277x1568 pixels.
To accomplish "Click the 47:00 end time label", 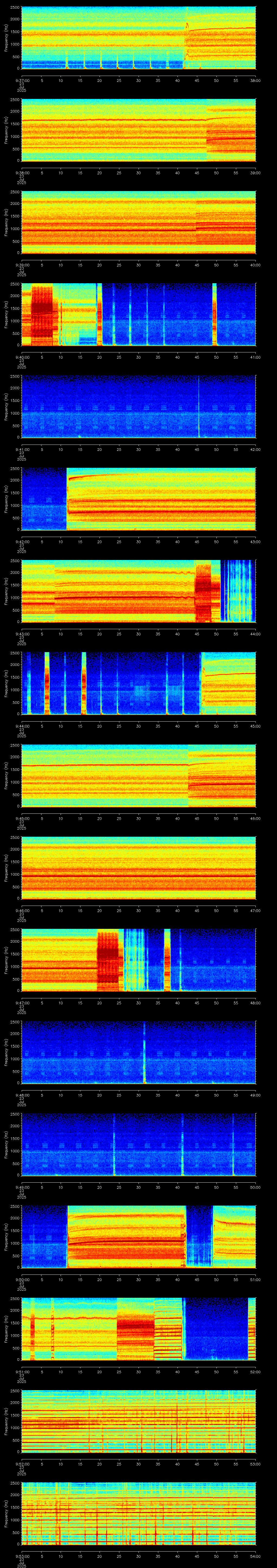I will [255, 910].
